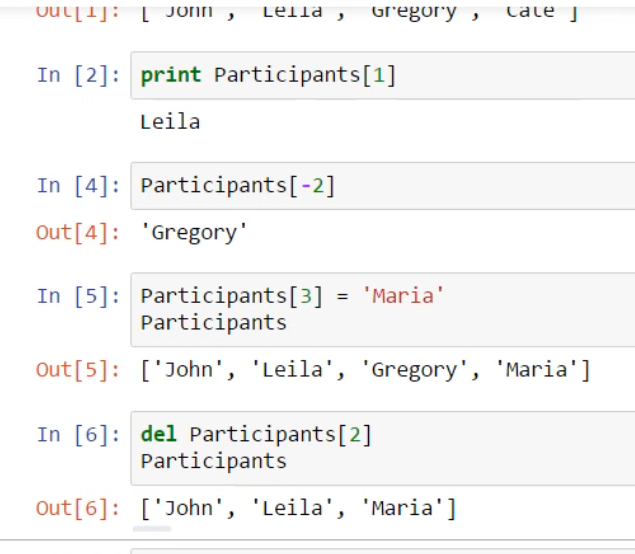Click the In [5] prompt label

[x=78, y=296]
